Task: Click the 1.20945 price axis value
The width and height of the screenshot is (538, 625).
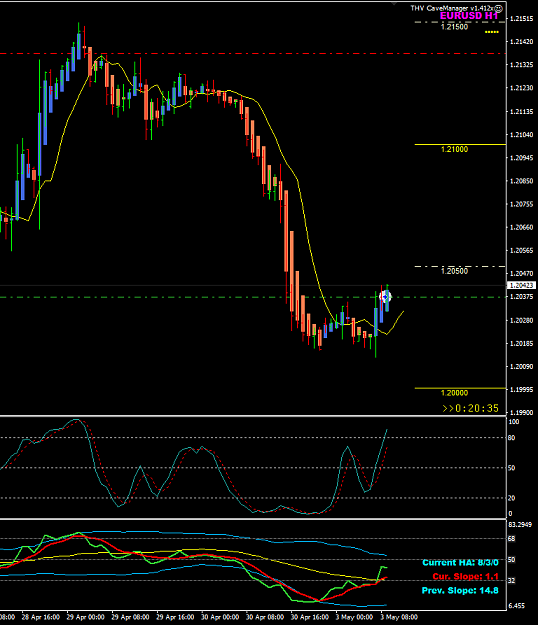Action: point(522,158)
